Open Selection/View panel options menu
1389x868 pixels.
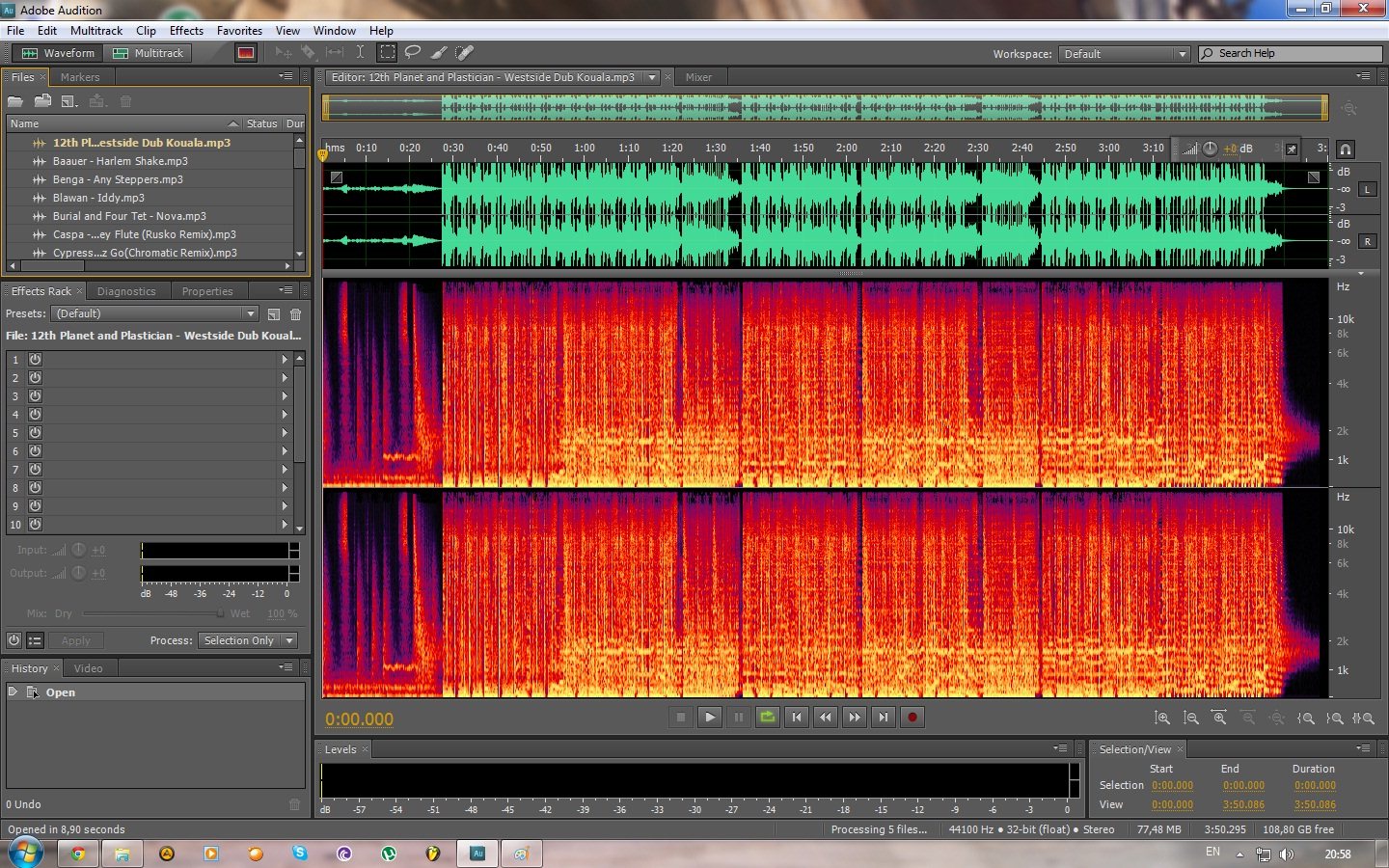pos(1363,748)
